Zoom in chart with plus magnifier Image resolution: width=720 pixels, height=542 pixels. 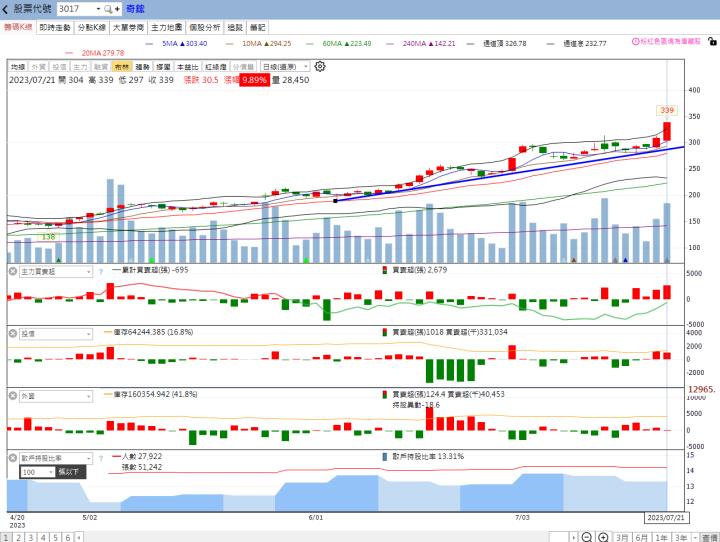click(x=603, y=537)
